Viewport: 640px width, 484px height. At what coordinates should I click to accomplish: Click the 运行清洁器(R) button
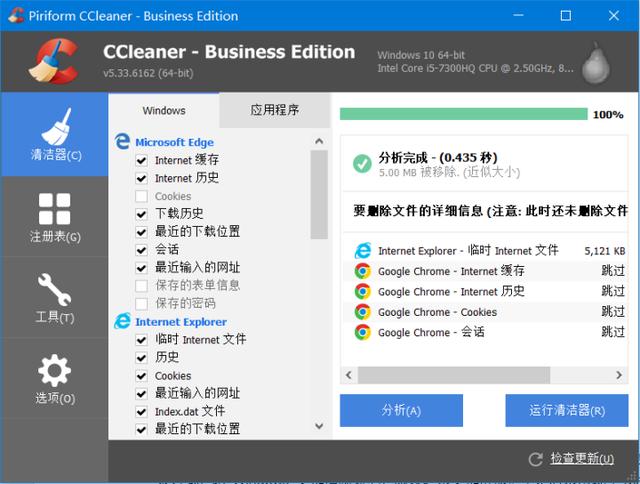coord(567,410)
